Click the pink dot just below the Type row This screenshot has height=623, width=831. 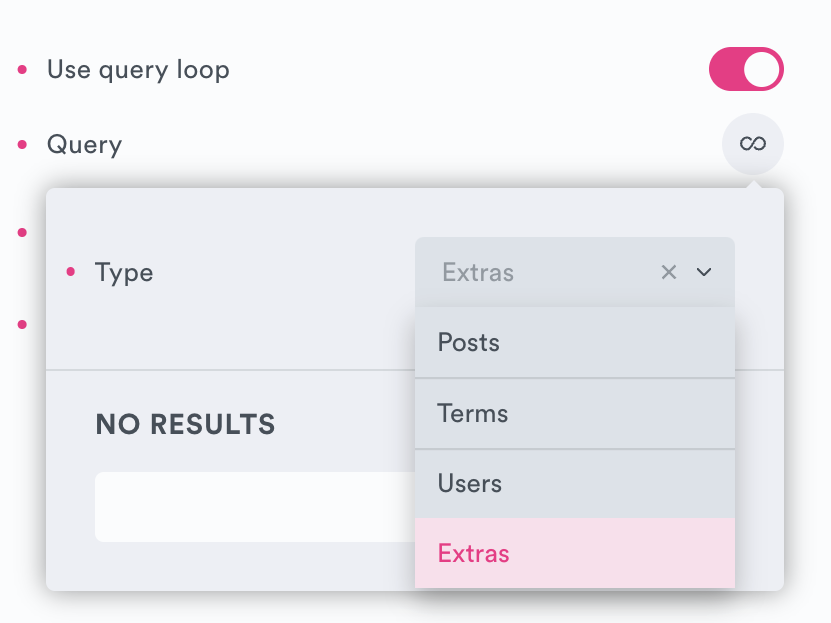(22, 323)
